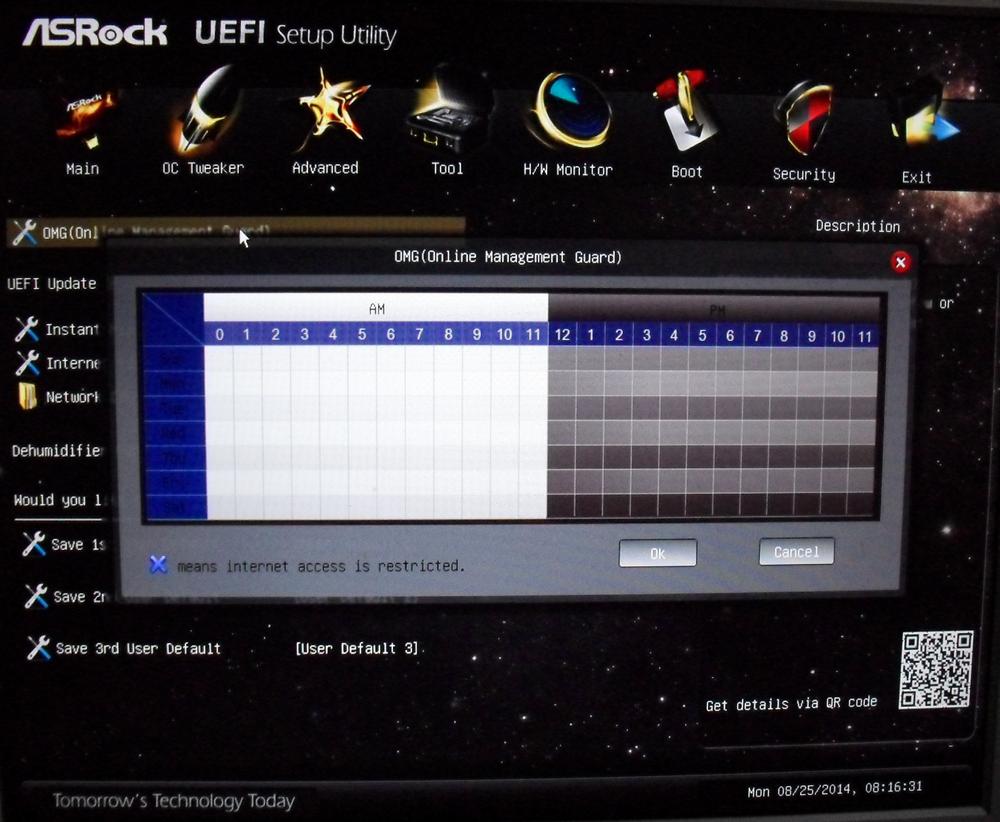Click the UEFI Update section heading
The height and width of the screenshot is (822, 1000).
coord(52,283)
